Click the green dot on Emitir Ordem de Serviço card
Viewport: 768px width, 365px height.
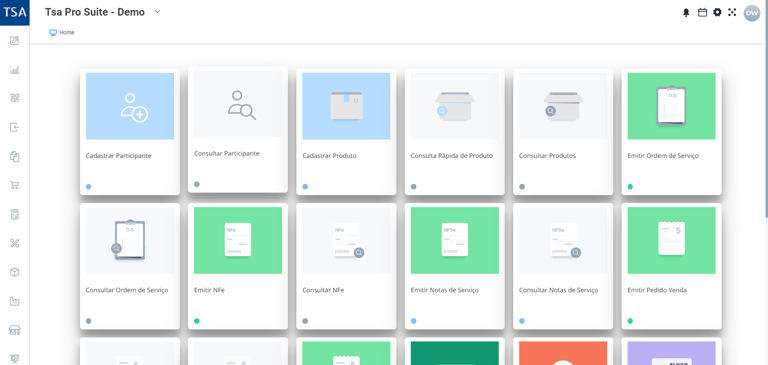point(630,187)
